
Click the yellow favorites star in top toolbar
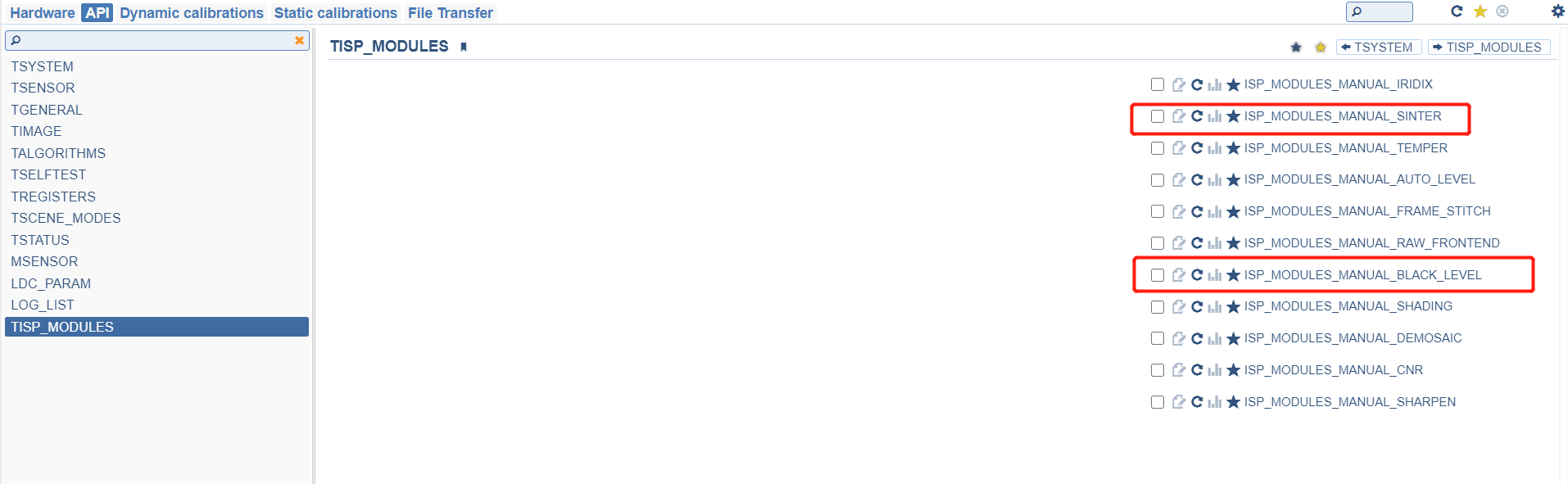tap(1480, 11)
